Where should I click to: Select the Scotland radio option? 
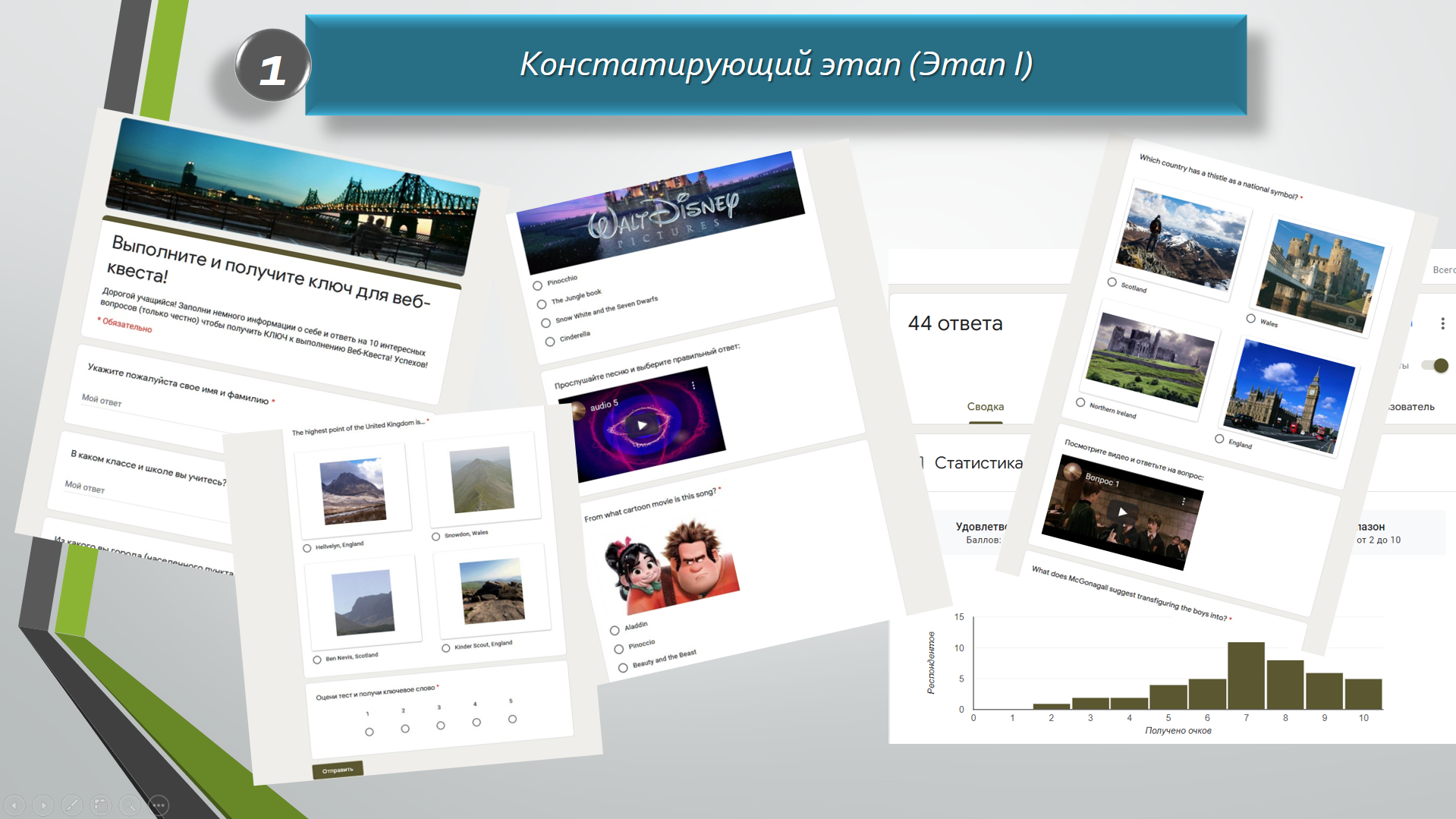(1112, 282)
